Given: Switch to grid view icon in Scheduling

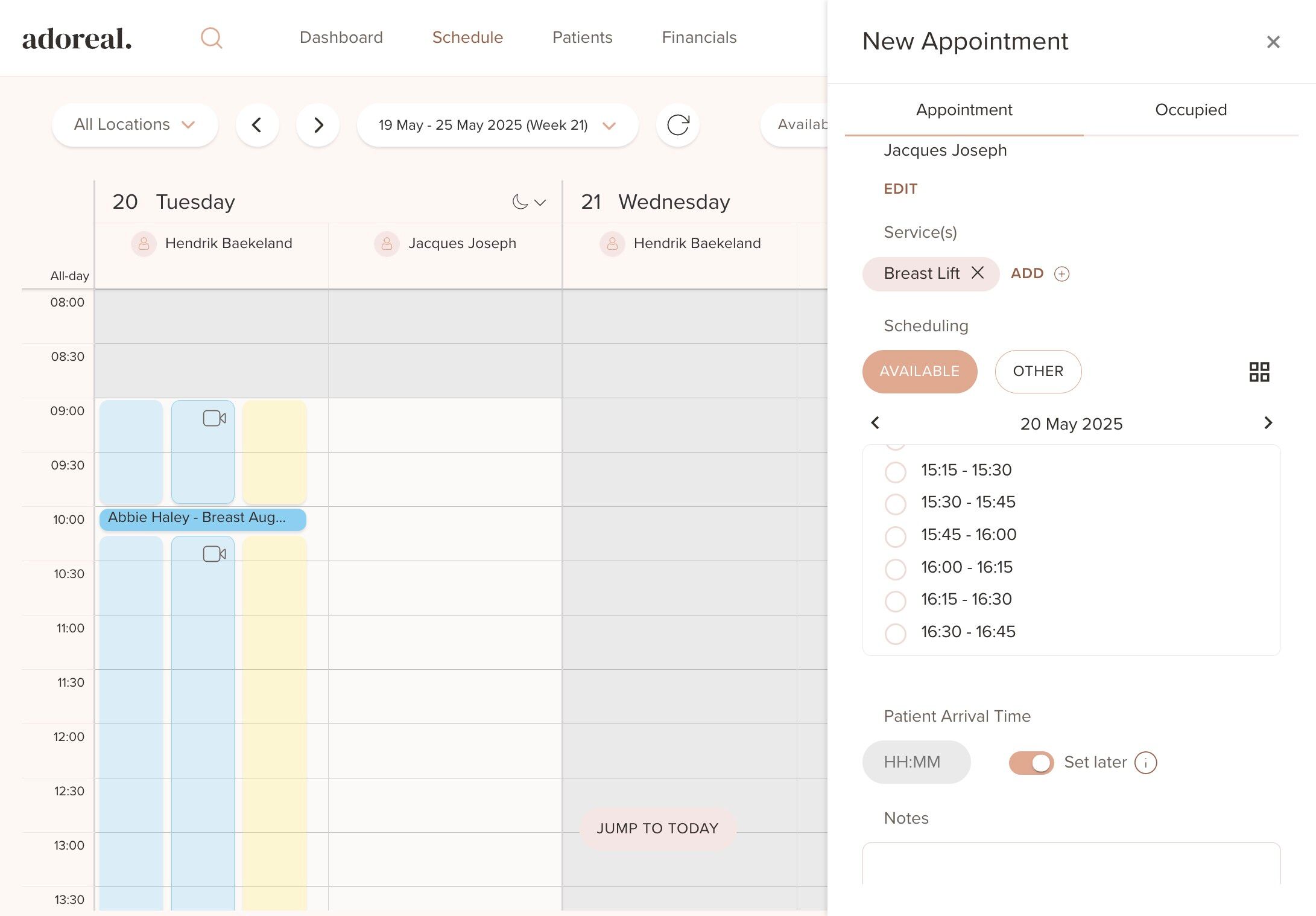Looking at the screenshot, I should (1259, 372).
